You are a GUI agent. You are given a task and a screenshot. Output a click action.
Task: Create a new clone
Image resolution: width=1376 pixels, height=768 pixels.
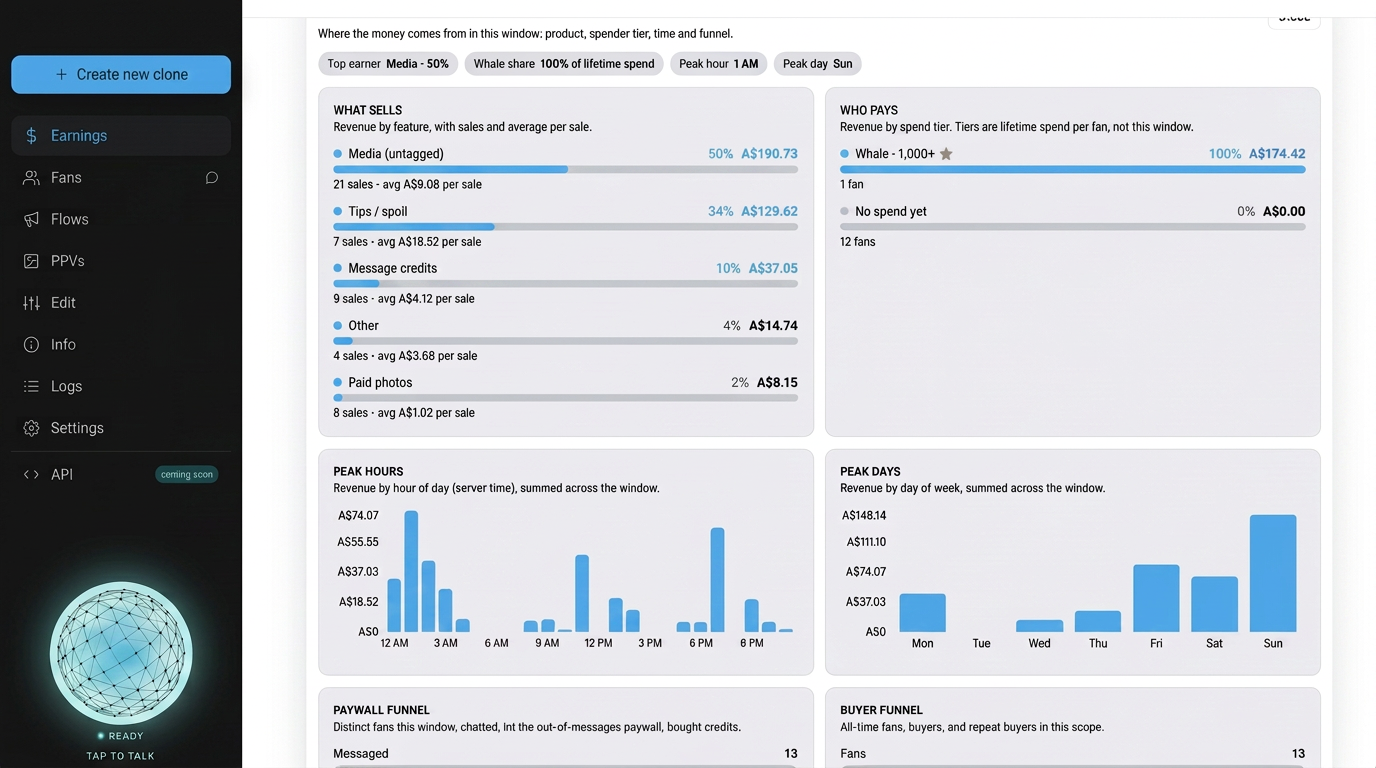[121, 75]
